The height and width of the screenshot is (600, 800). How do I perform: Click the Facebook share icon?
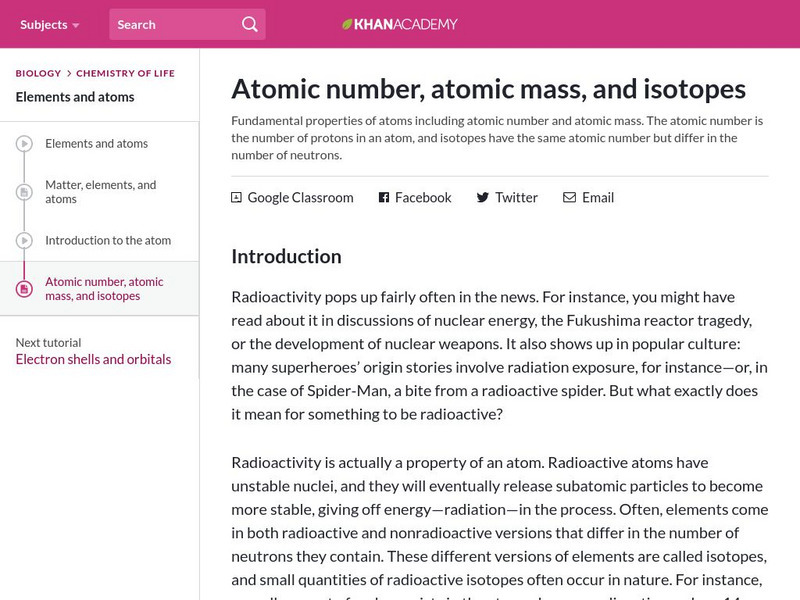[384, 198]
